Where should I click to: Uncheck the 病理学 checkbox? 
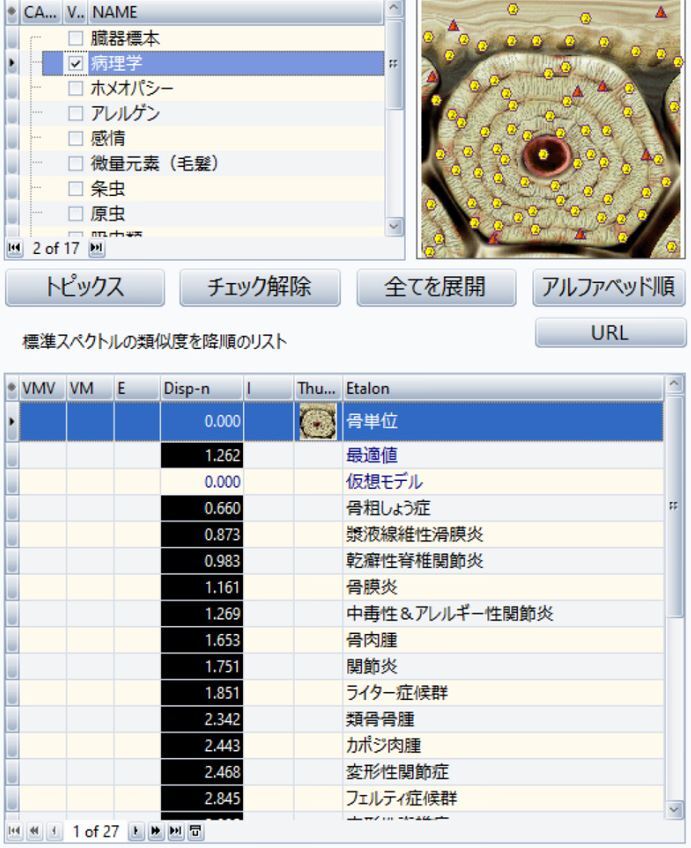tap(75, 63)
